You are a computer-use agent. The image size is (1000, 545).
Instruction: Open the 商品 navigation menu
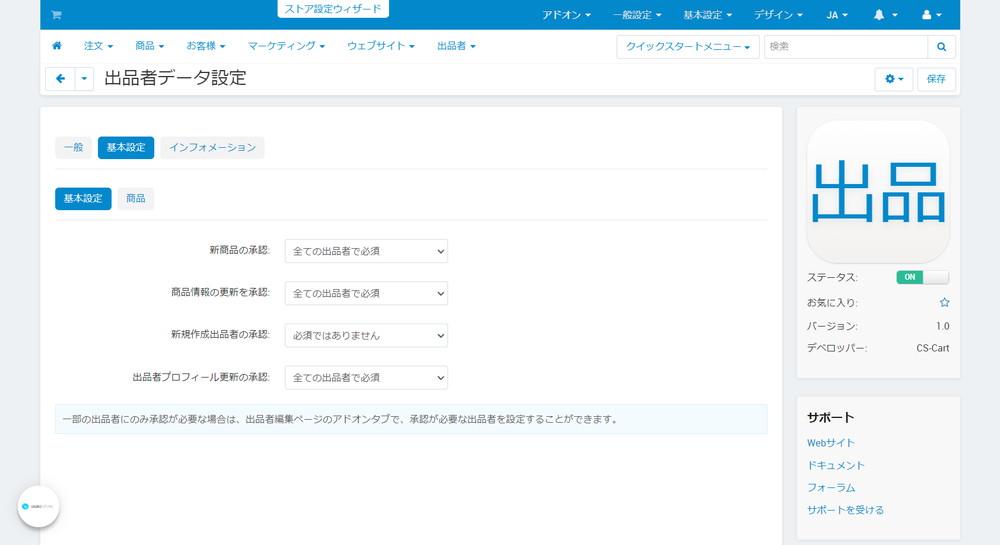(x=149, y=46)
